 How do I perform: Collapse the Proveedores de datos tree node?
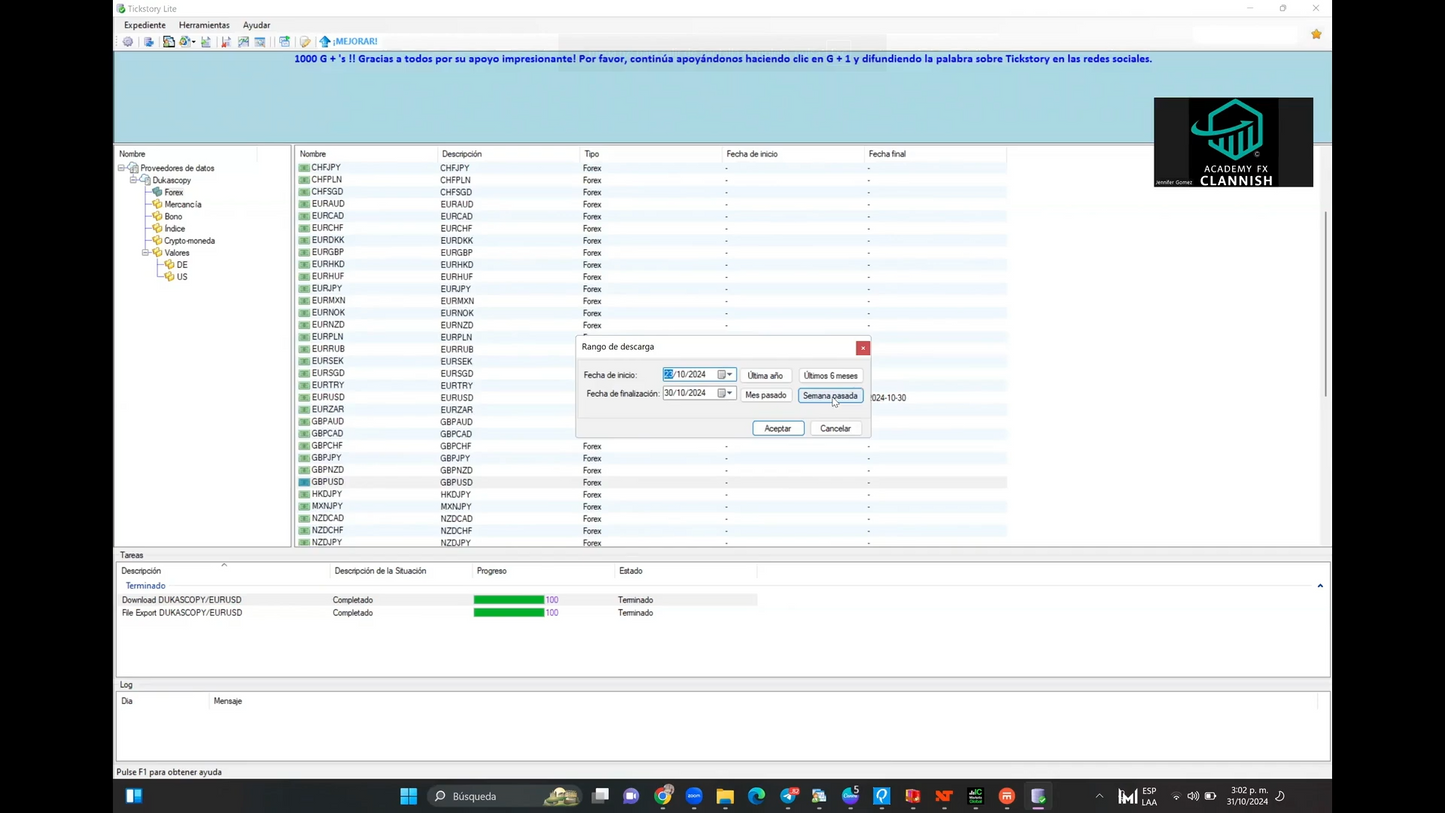(x=122, y=168)
